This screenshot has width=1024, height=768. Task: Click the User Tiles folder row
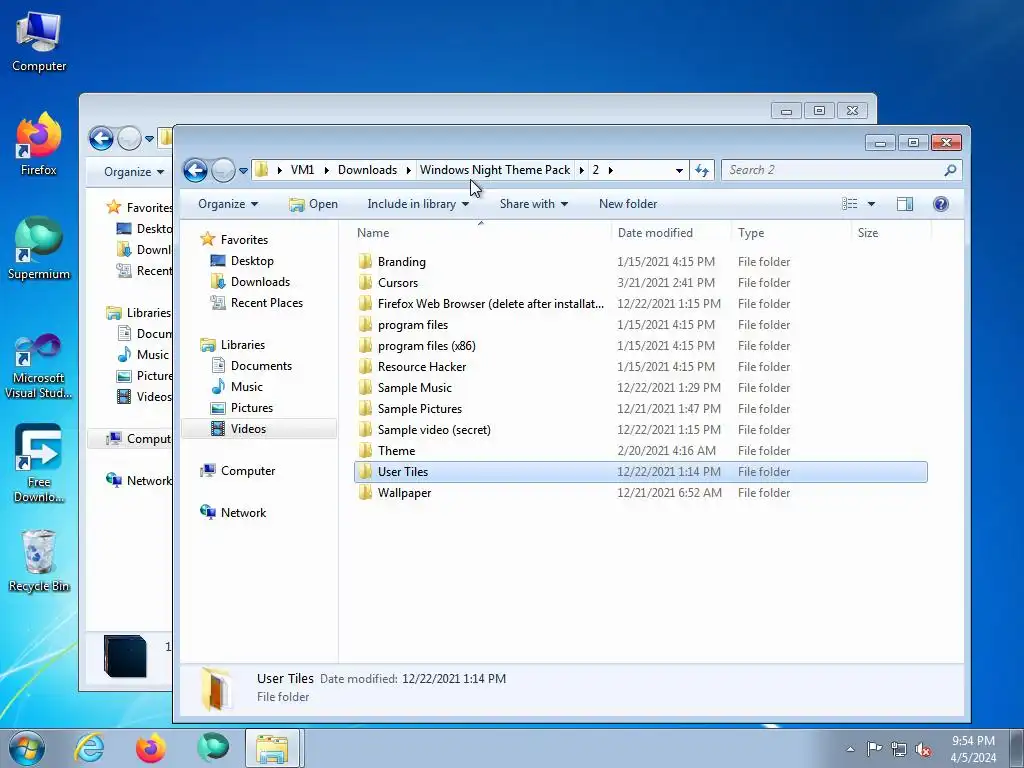(x=641, y=472)
